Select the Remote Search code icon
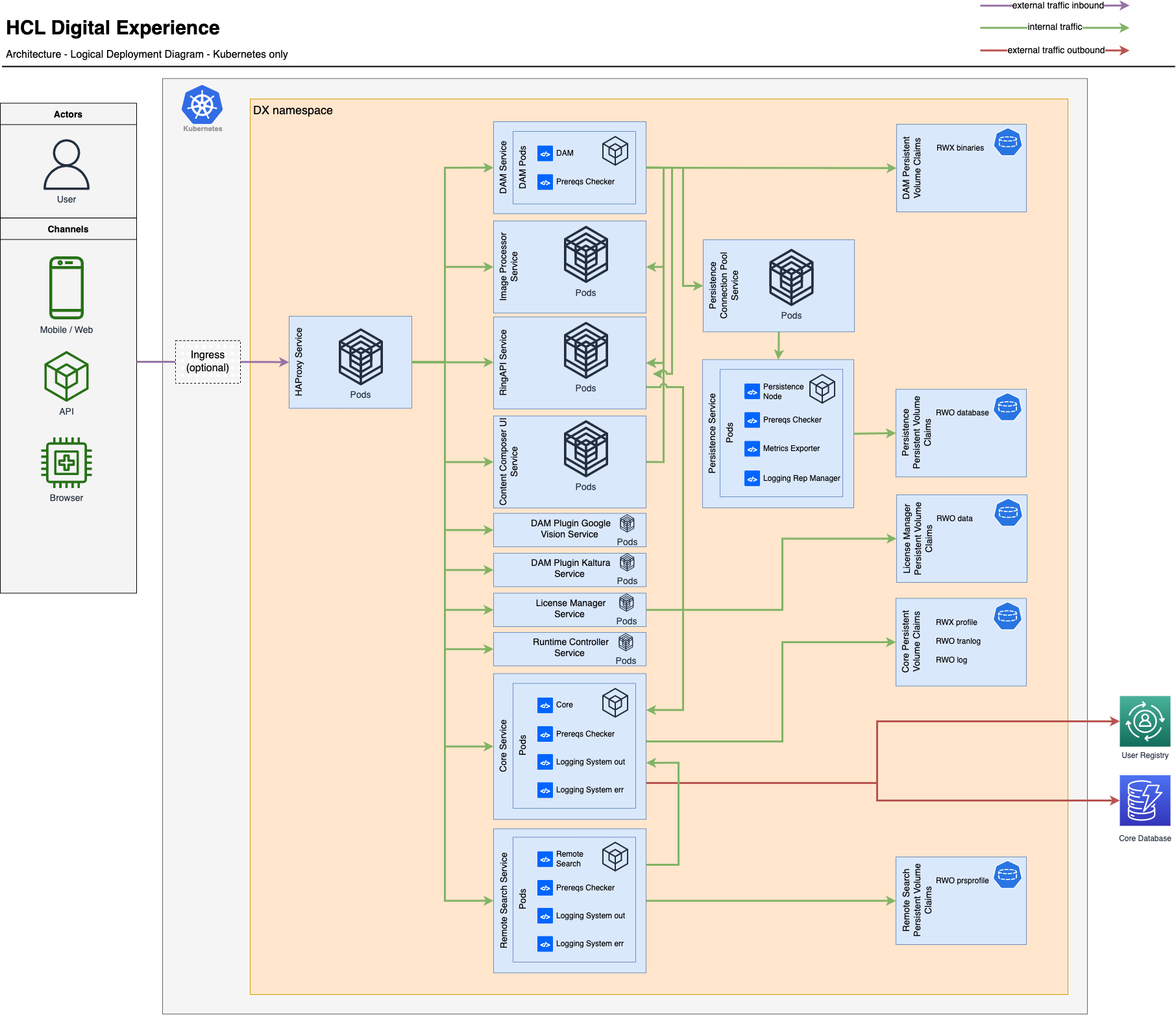Viewport: 1176px width, 1015px height. click(544, 858)
